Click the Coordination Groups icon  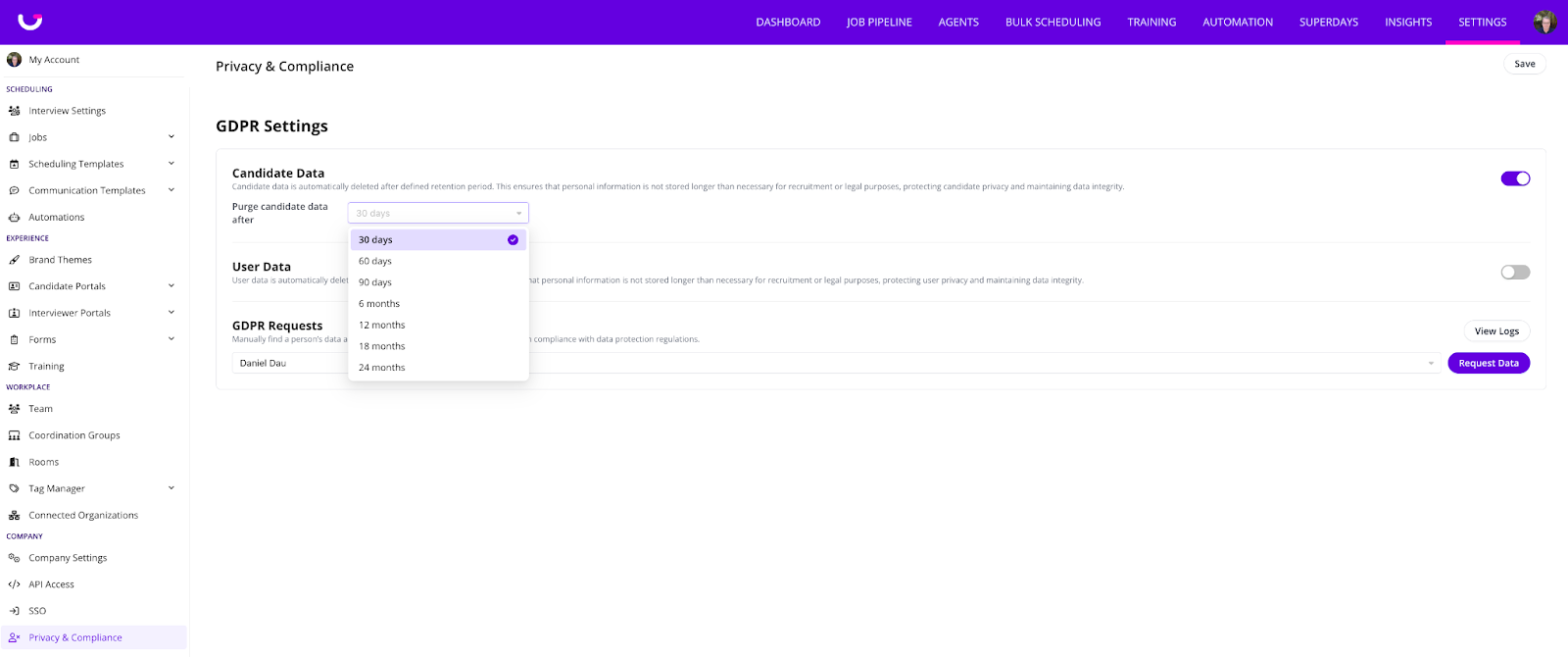point(14,435)
